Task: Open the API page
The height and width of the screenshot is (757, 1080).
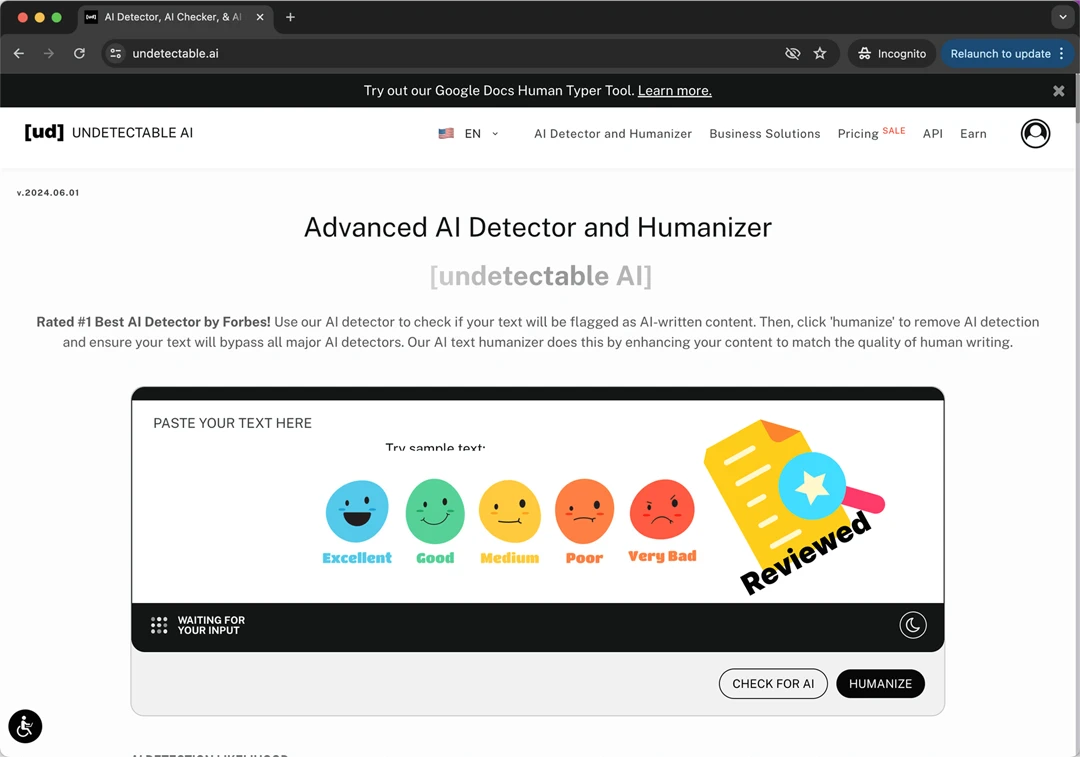Action: pyautogui.click(x=933, y=134)
